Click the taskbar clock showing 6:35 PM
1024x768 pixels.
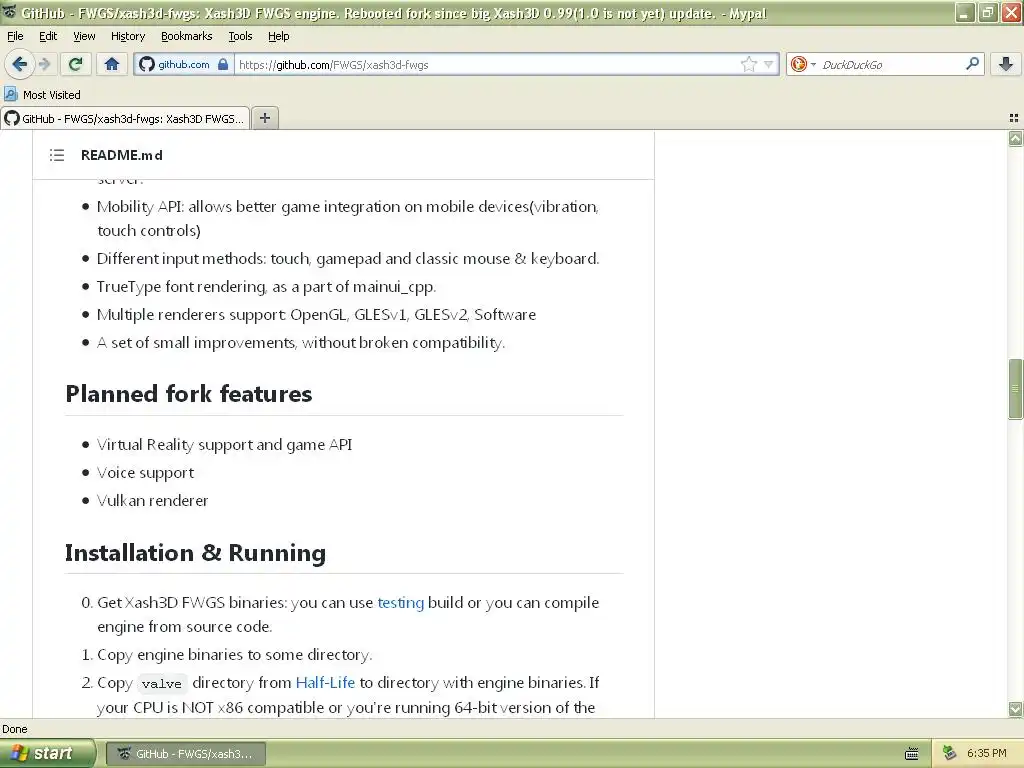pos(986,753)
